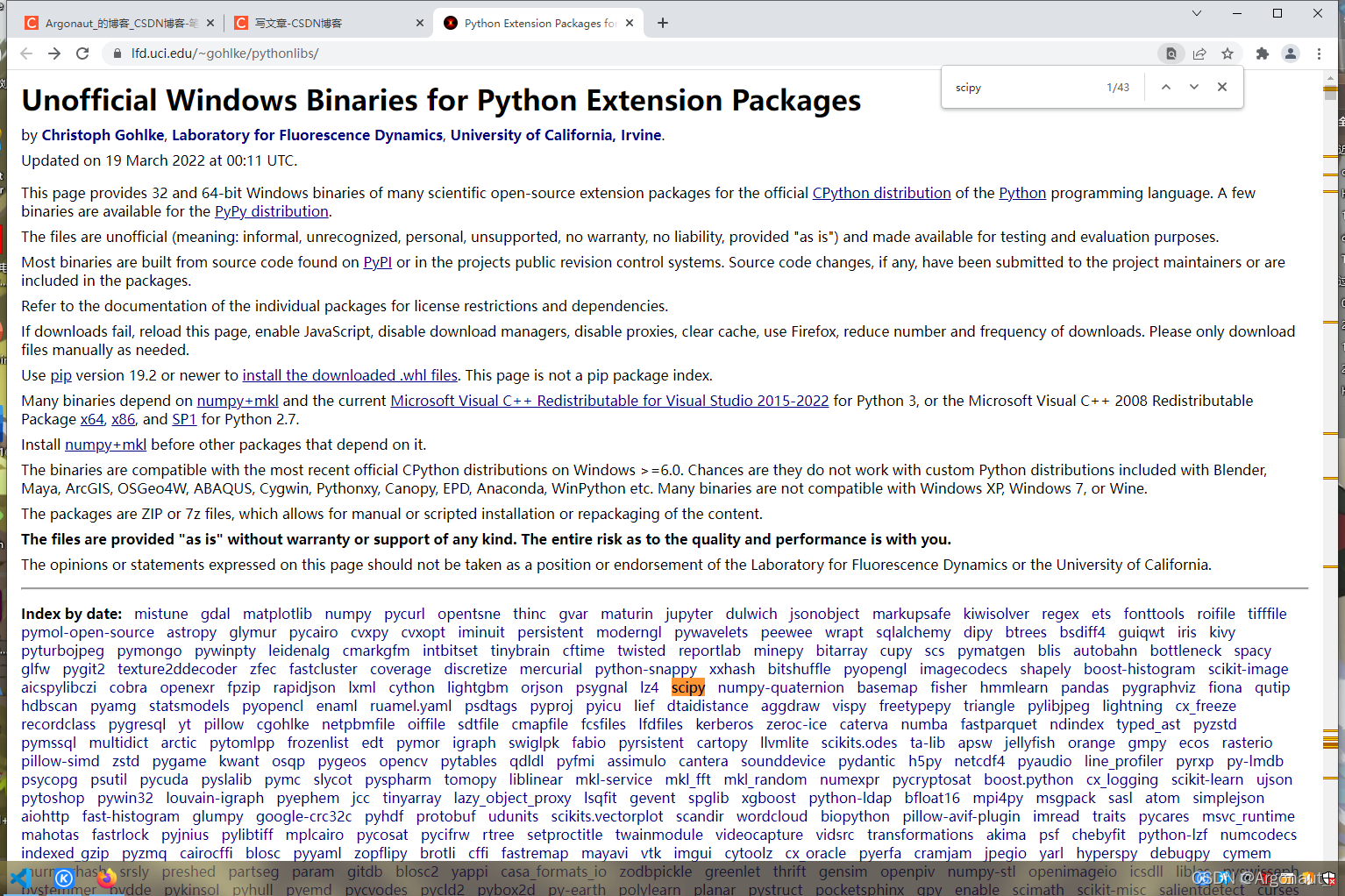Image resolution: width=1345 pixels, height=896 pixels.
Task: Close the find bar
Action: 1222,87
